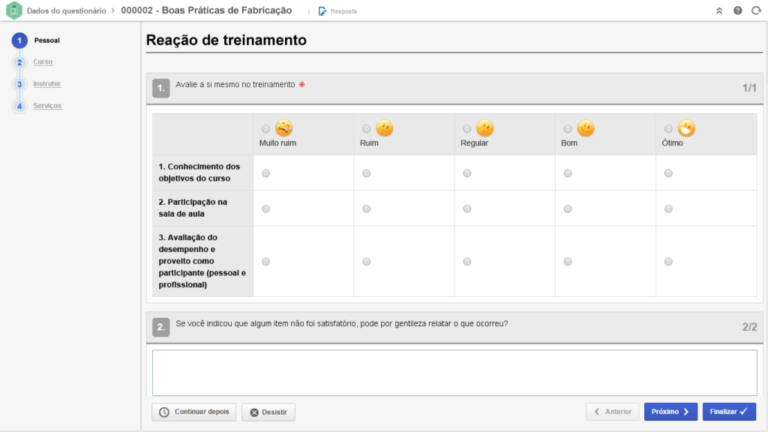Click the Continuar depois button
The width and height of the screenshot is (768, 432).
click(x=194, y=411)
